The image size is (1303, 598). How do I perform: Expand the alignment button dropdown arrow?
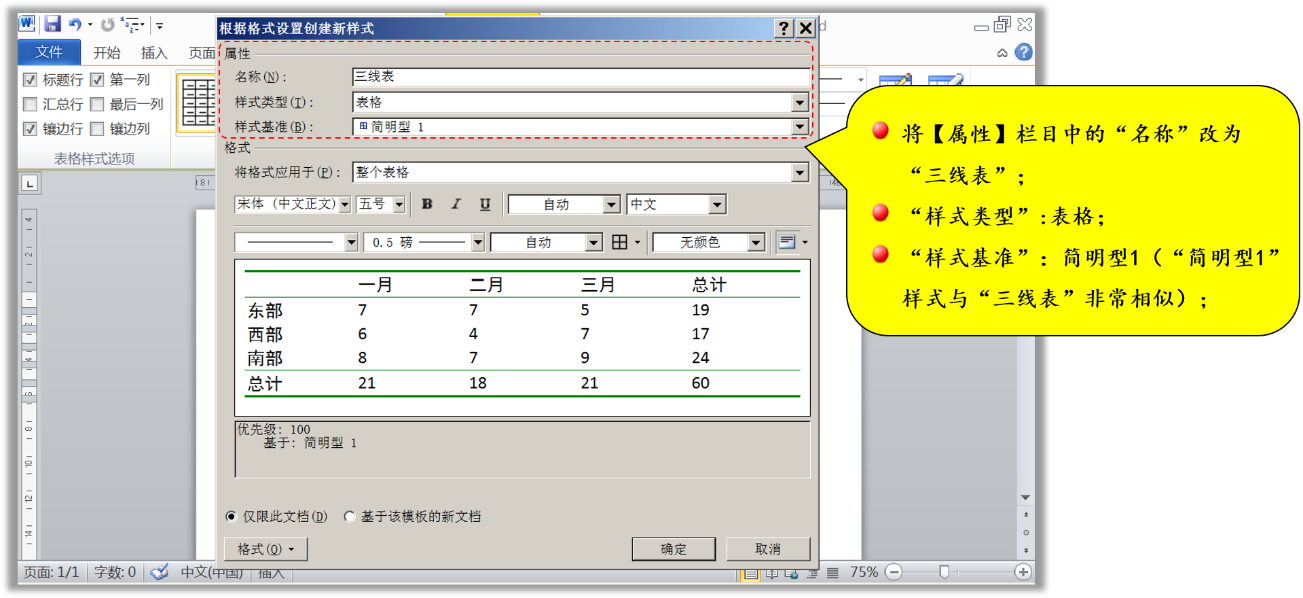805,242
